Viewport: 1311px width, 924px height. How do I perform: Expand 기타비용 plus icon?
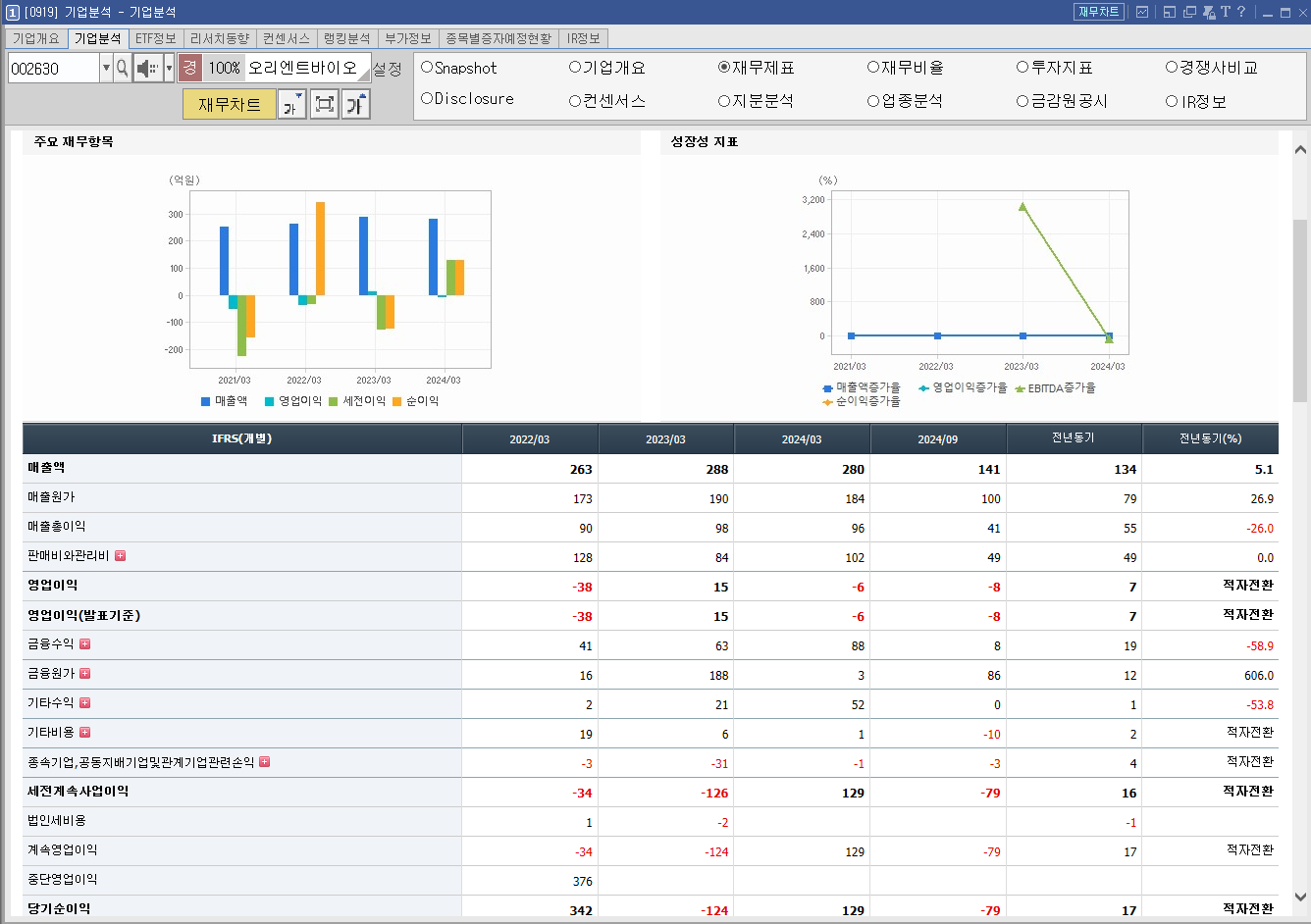85,732
